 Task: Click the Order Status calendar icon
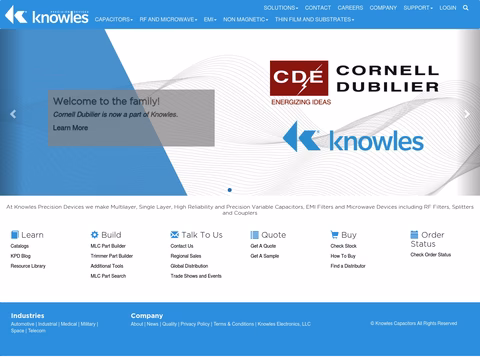(414, 235)
